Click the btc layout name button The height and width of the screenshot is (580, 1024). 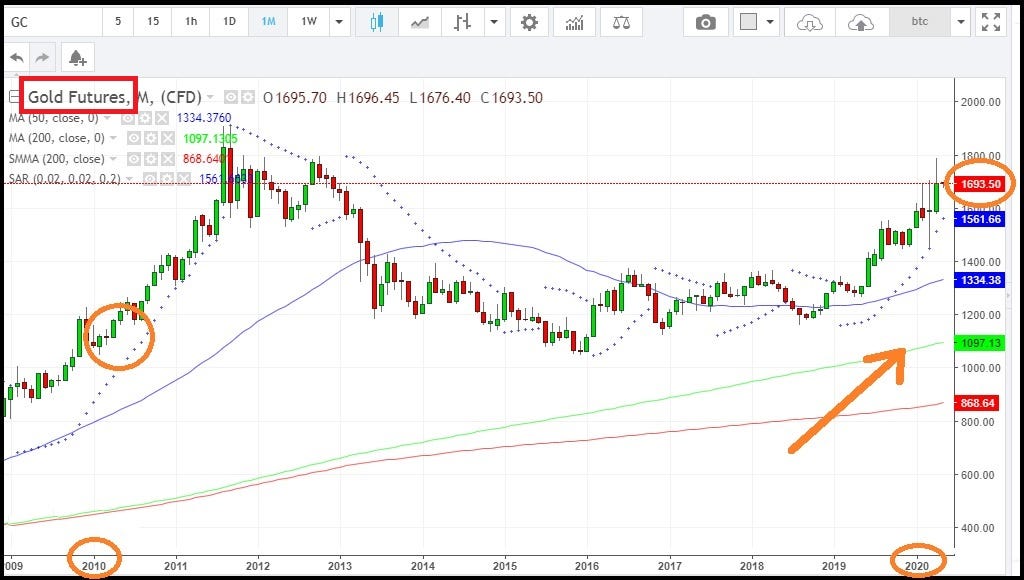tap(920, 22)
